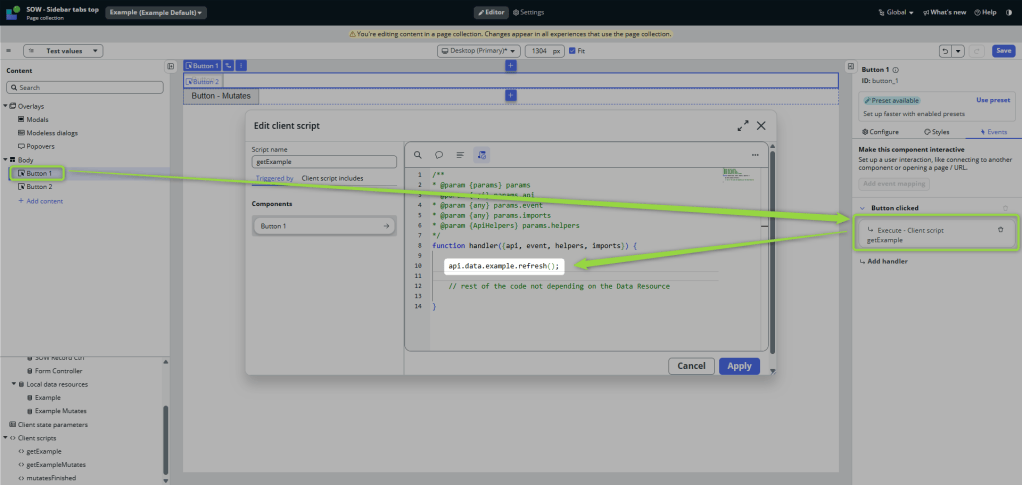Switch to the Settings tab
The width and height of the screenshot is (1022, 485).
coord(529,12)
